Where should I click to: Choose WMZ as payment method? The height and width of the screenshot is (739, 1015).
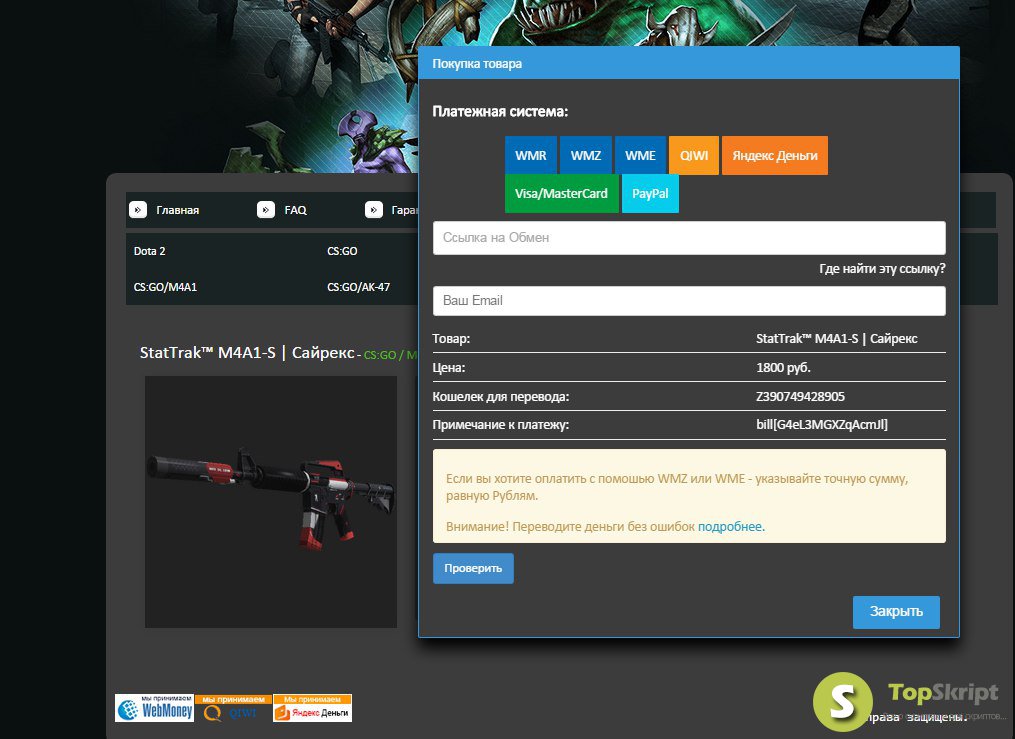tap(586, 155)
